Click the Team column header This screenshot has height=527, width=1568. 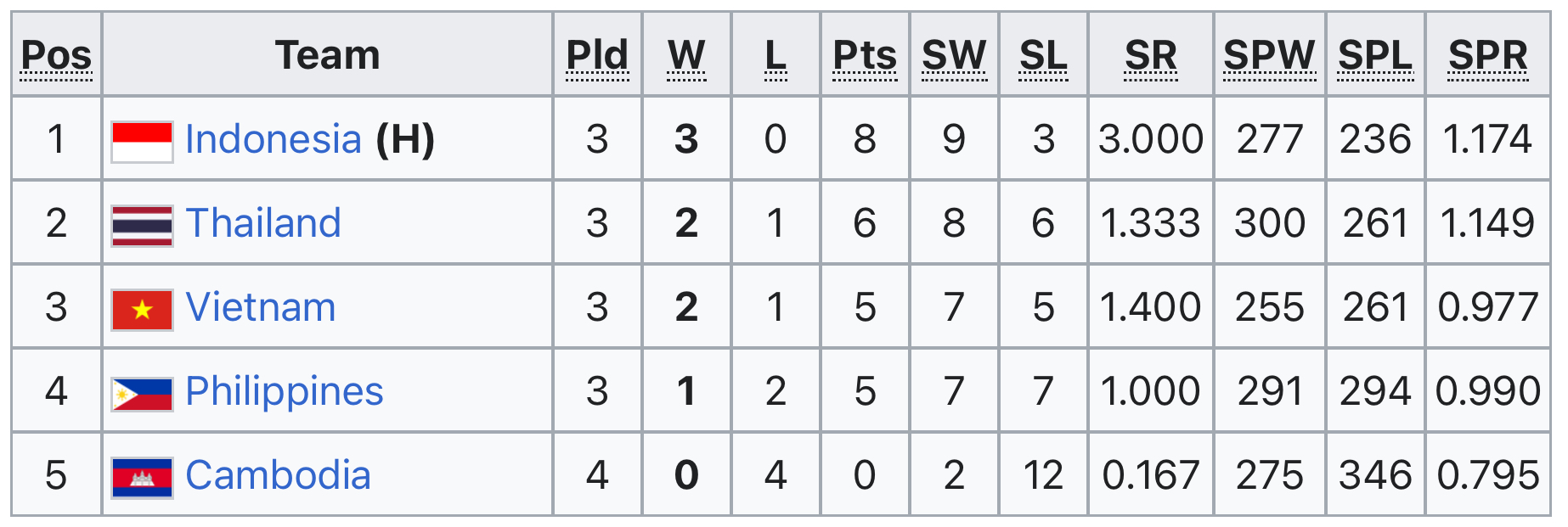click(x=328, y=55)
